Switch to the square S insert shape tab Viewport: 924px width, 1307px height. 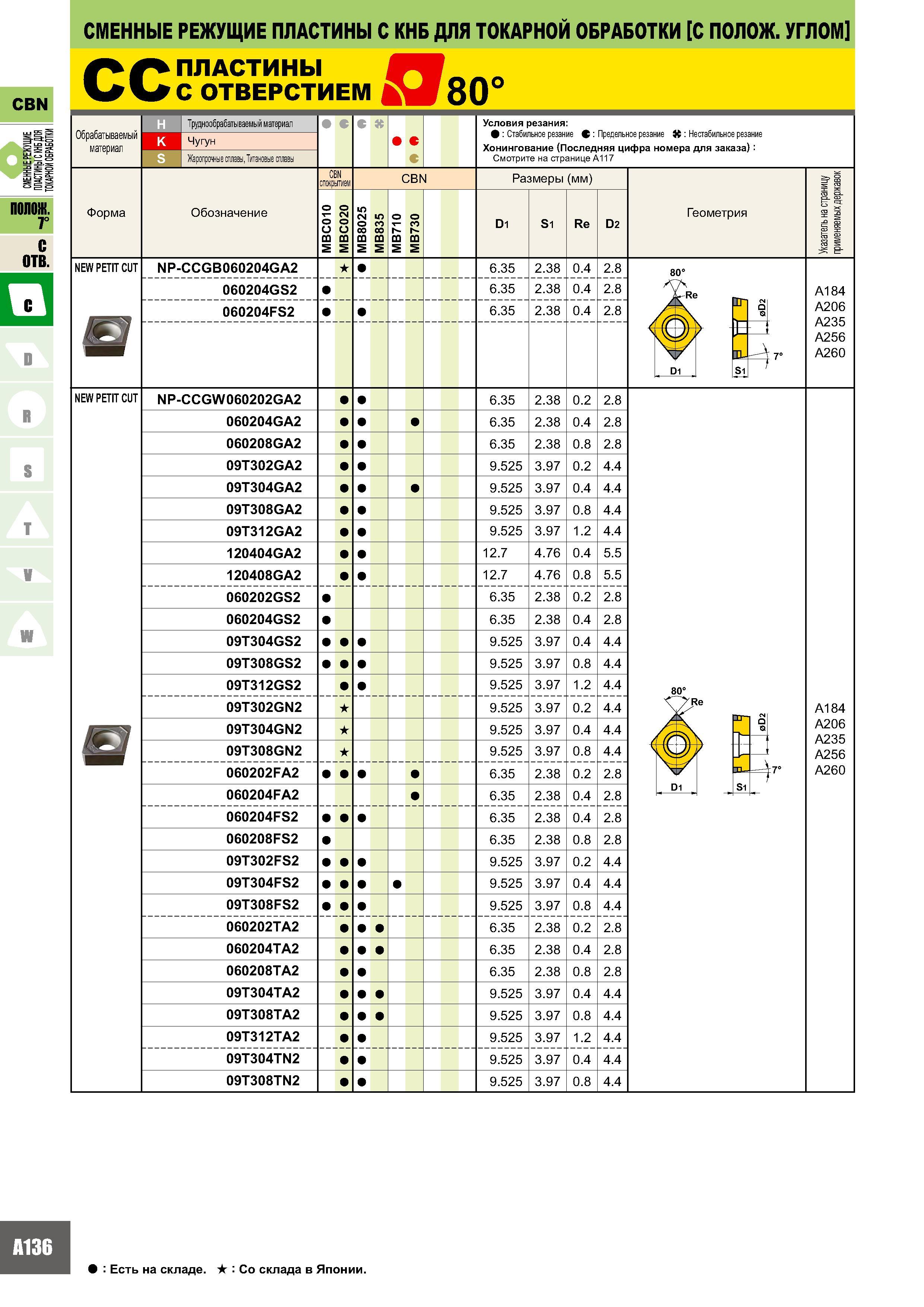click(x=27, y=465)
